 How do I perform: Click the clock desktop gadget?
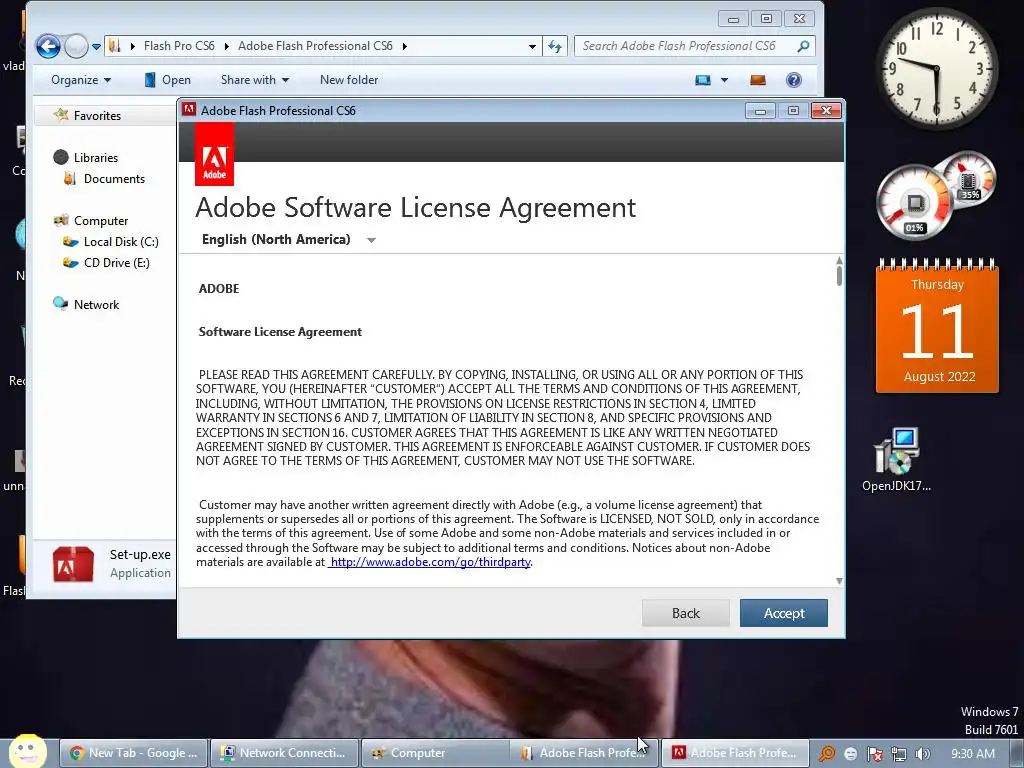click(935, 67)
